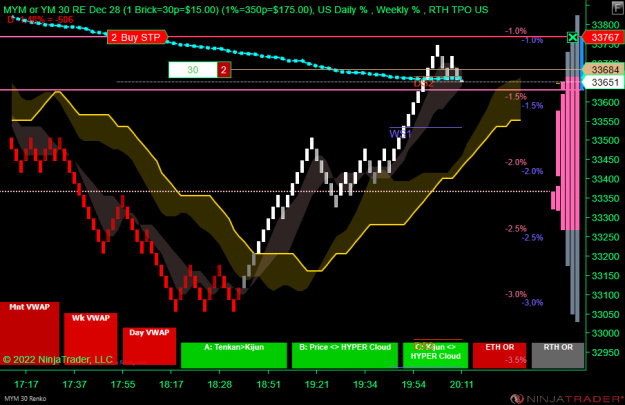Click the 33651 current price marker

click(603, 83)
